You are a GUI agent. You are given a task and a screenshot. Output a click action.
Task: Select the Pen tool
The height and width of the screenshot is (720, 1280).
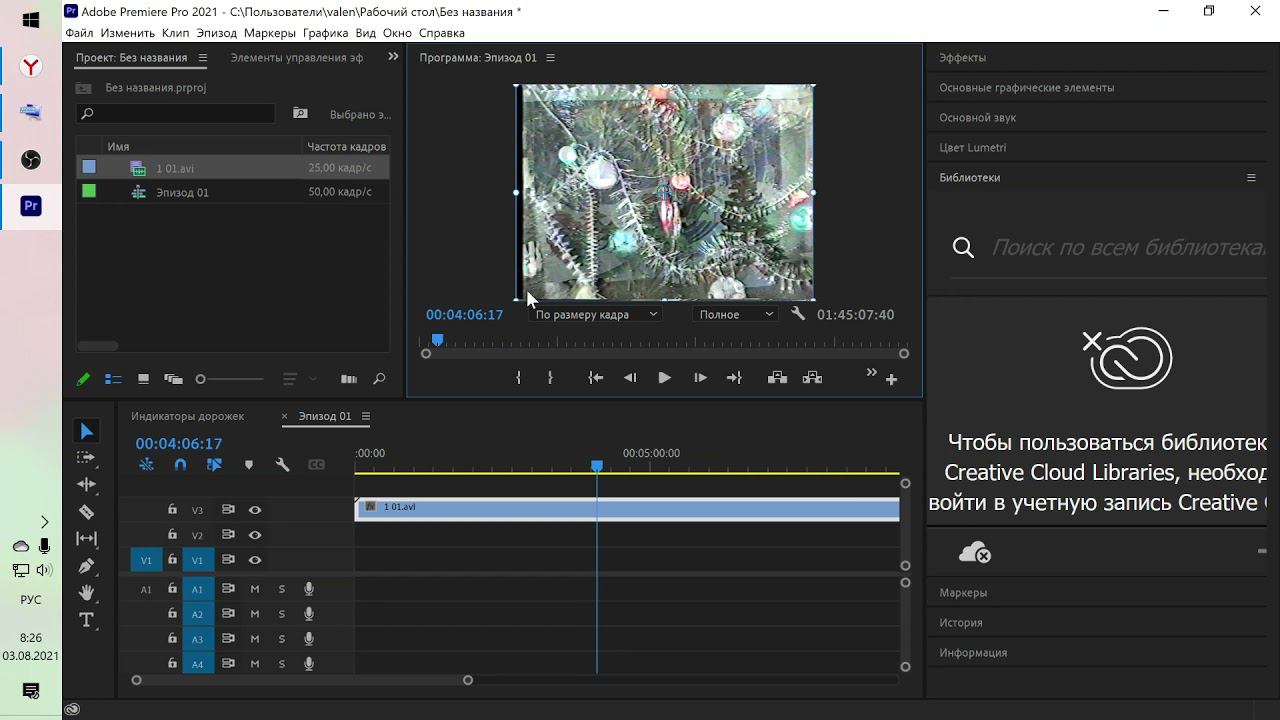(87, 566)
